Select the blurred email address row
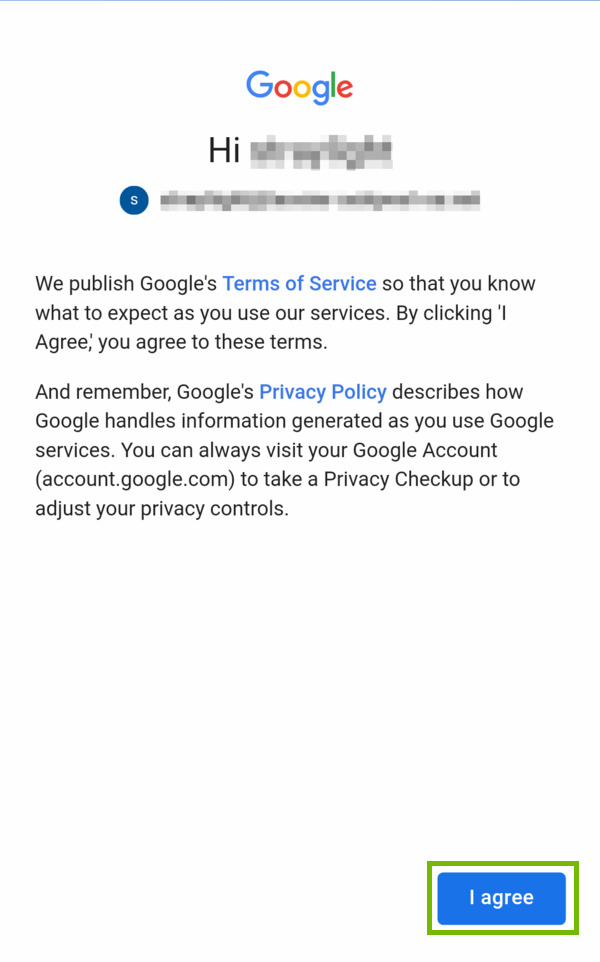This screenshot has width=600, height=962. click(x=320, y=200)
